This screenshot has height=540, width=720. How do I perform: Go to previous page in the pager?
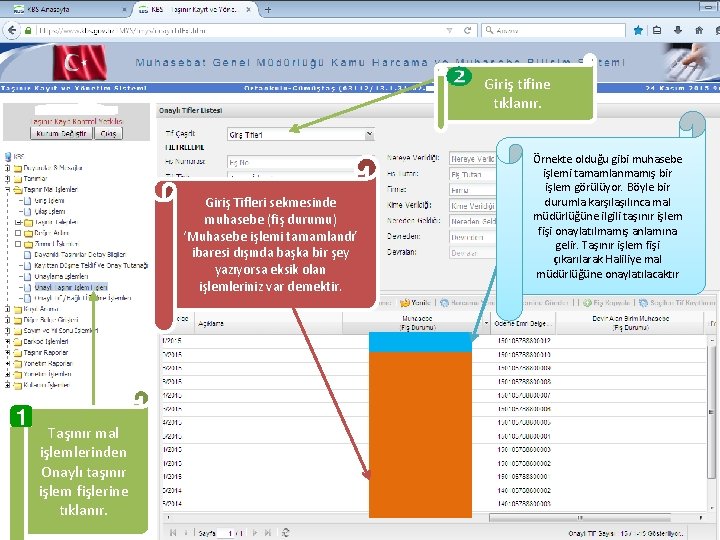click(186, 533)
